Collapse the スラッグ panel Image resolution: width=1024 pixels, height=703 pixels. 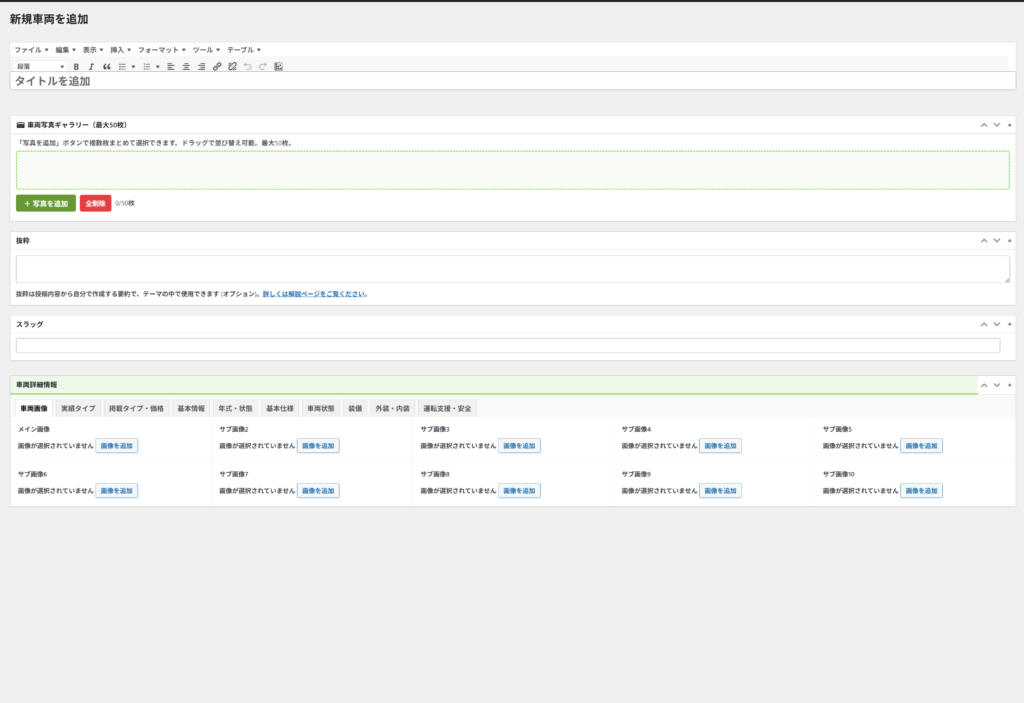click(1010, 324)
